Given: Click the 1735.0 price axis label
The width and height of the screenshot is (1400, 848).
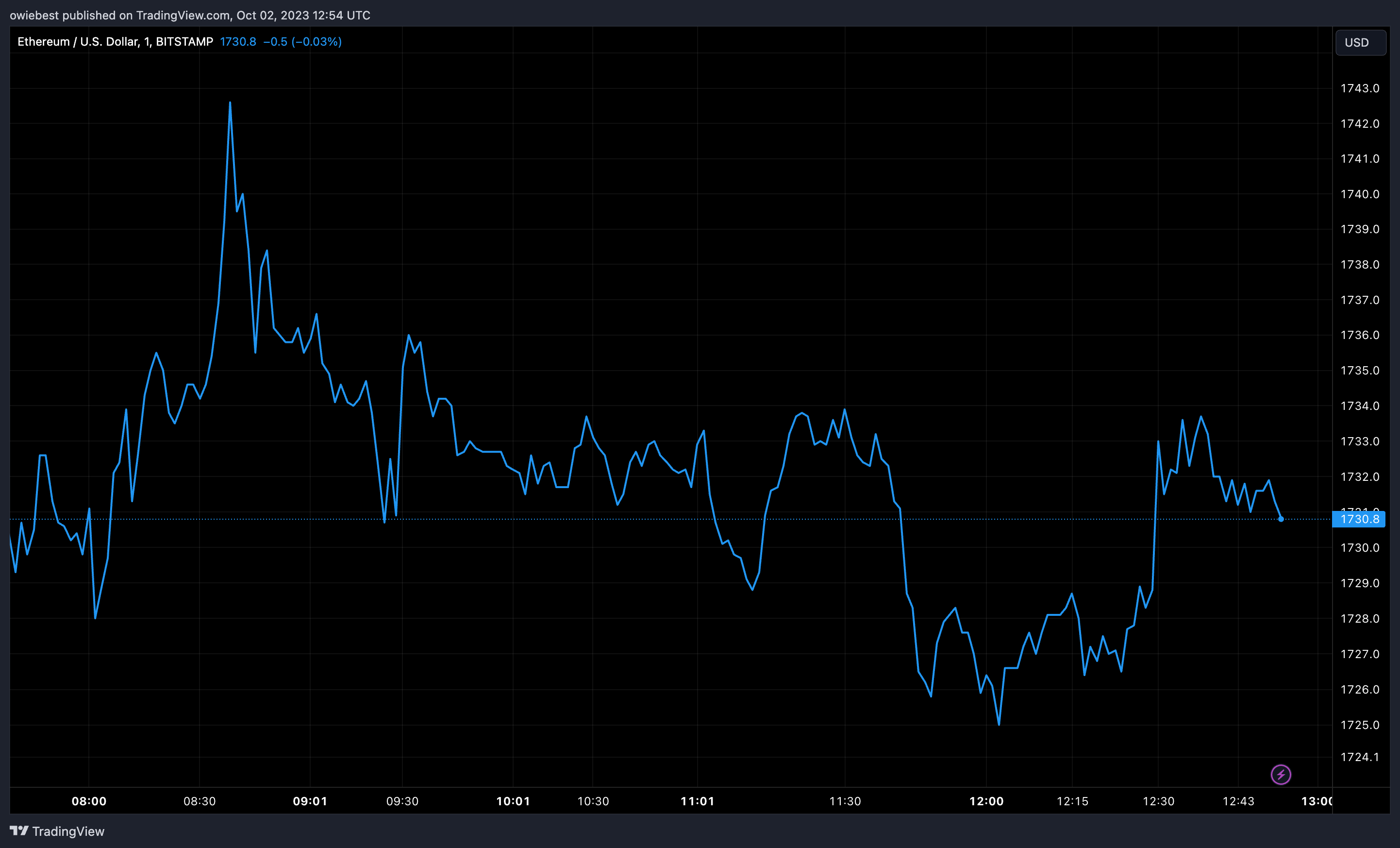Looking at the screenshot, I should [x=1360, y=370].
